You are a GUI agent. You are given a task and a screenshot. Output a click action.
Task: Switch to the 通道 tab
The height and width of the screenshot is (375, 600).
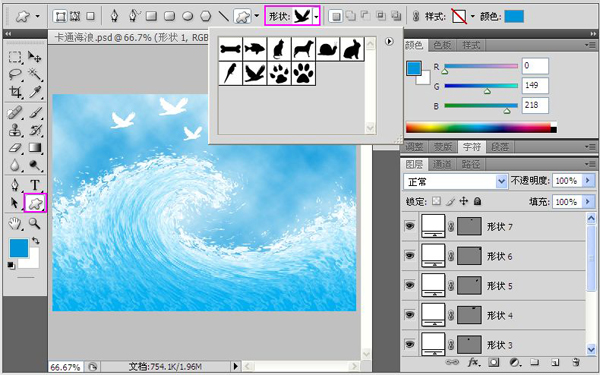point(442,164)
